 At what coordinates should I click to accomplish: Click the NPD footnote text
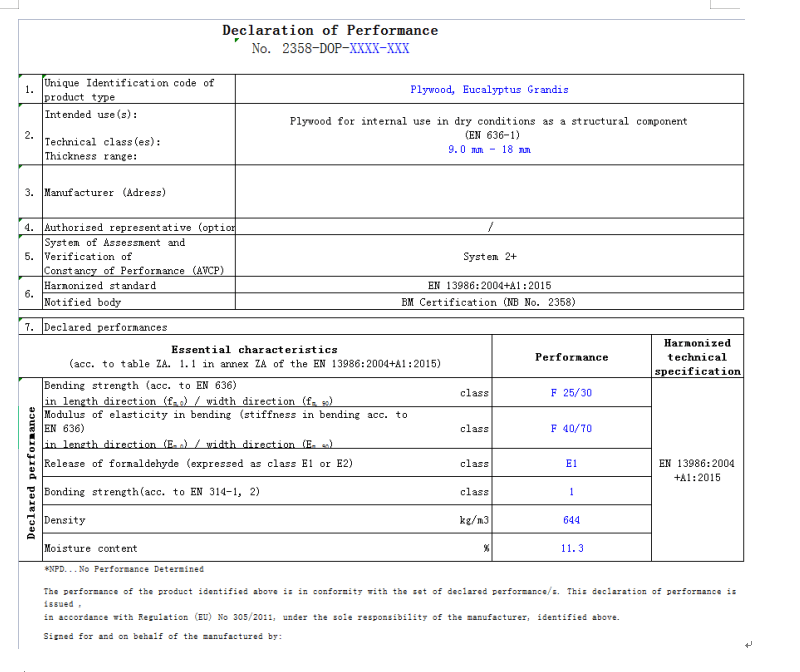(123, 569)
